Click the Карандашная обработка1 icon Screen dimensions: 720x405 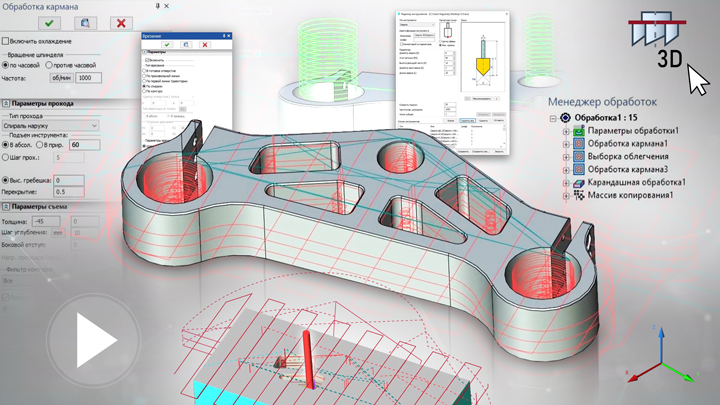click(579, 183)
